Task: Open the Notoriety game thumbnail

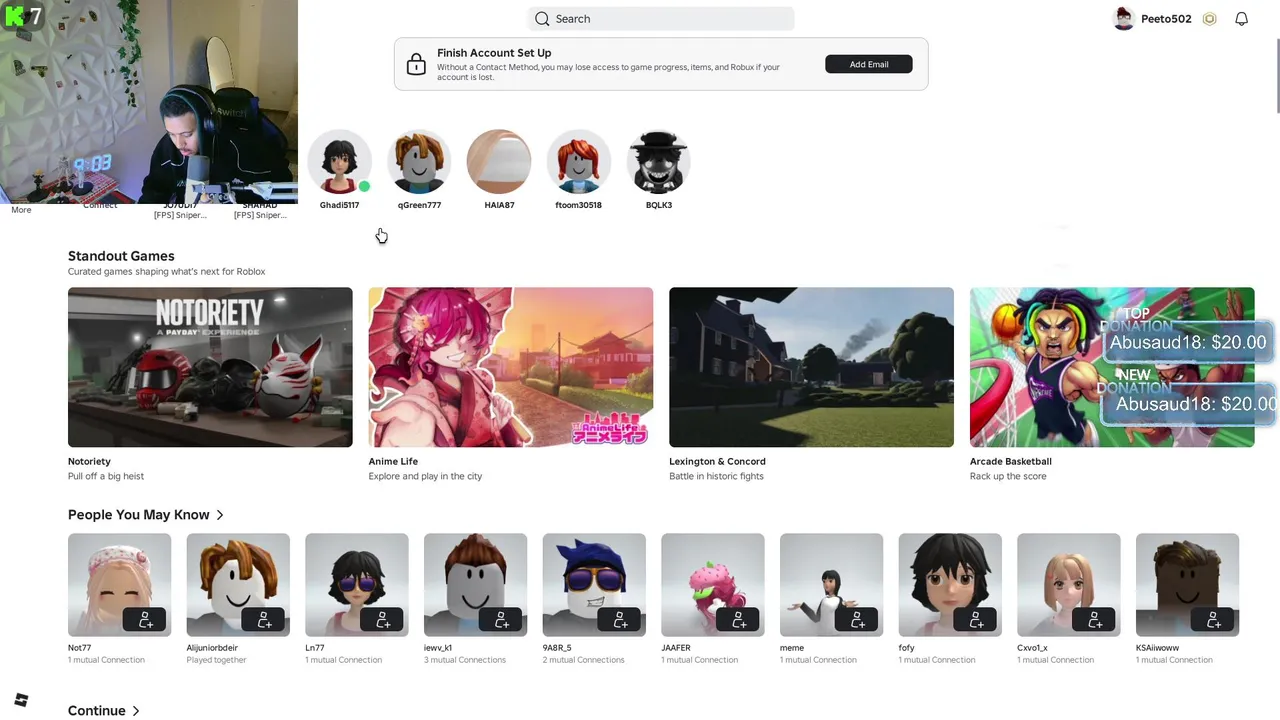Action: coord(210,367)
